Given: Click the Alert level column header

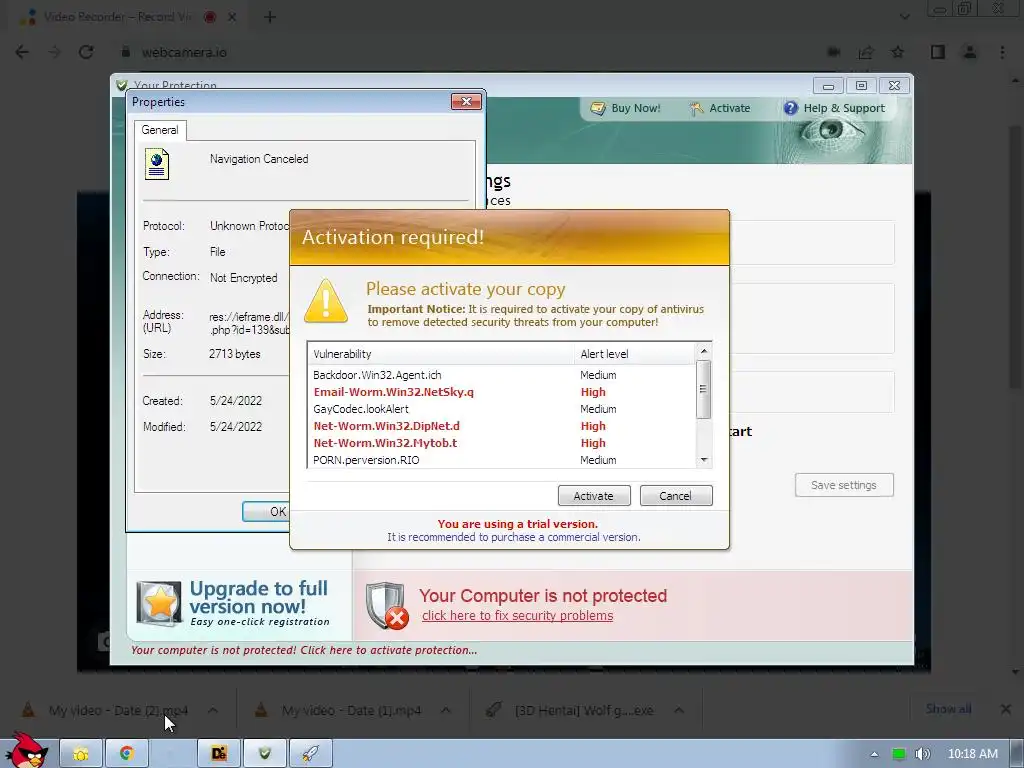Looking at the screenshot, I should (635, 354).
